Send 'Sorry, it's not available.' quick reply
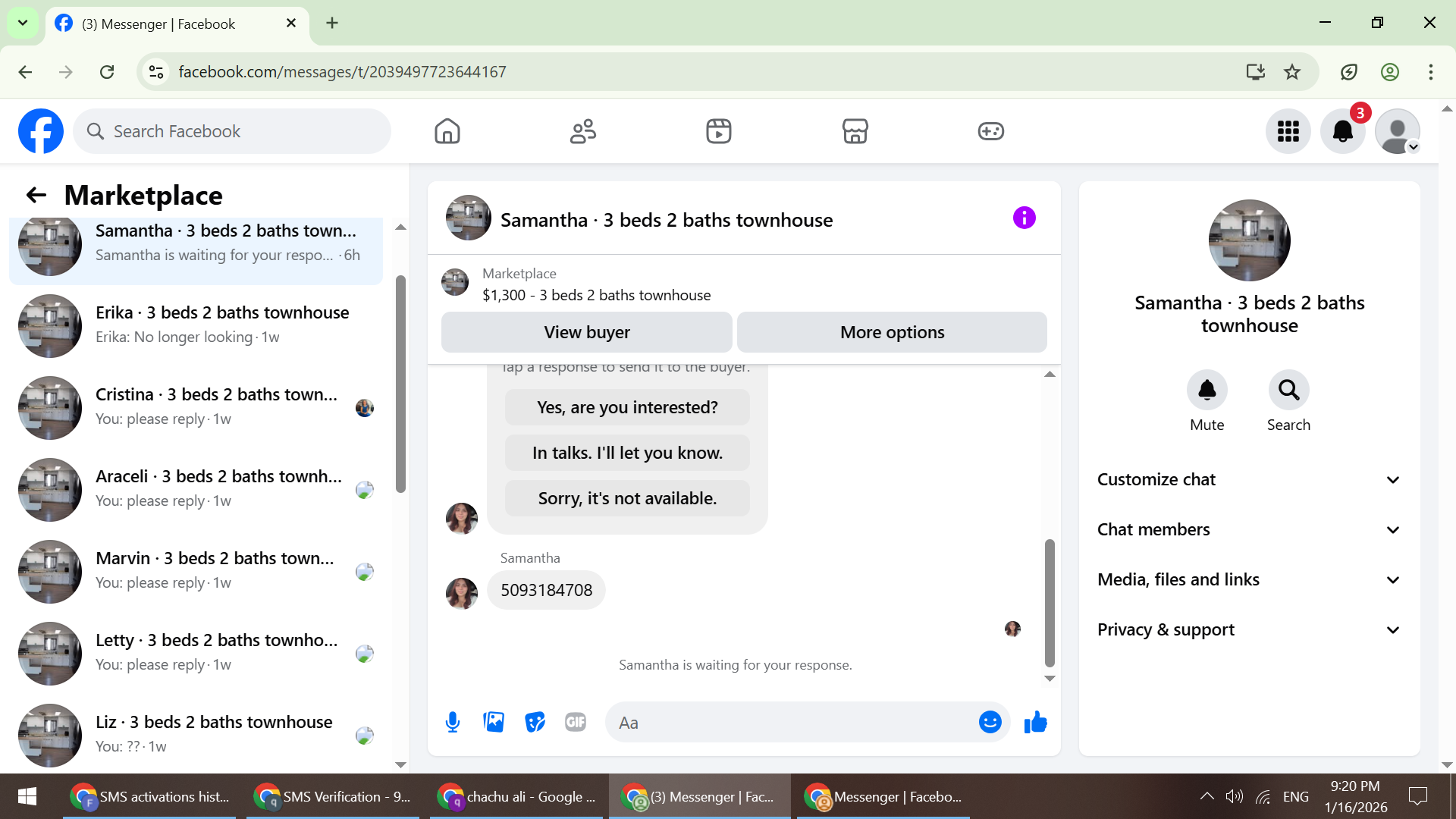The height and width of the screenshot is (819, 1456). (x=627, y=498)
